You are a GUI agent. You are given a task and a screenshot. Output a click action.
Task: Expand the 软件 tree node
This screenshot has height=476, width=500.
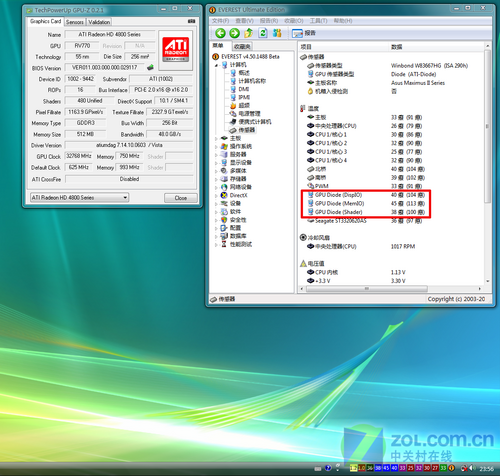point(216,212)
